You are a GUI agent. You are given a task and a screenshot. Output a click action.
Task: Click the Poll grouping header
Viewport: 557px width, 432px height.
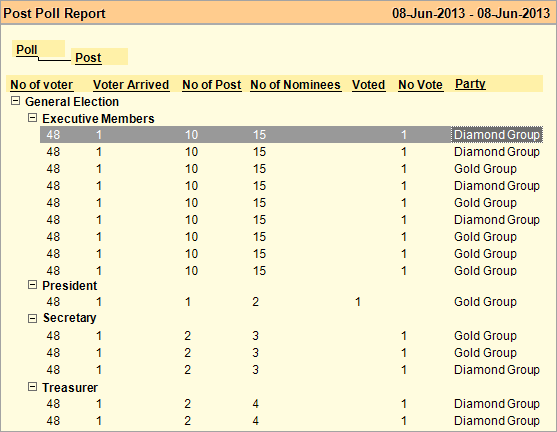click(x=39, y=49)
